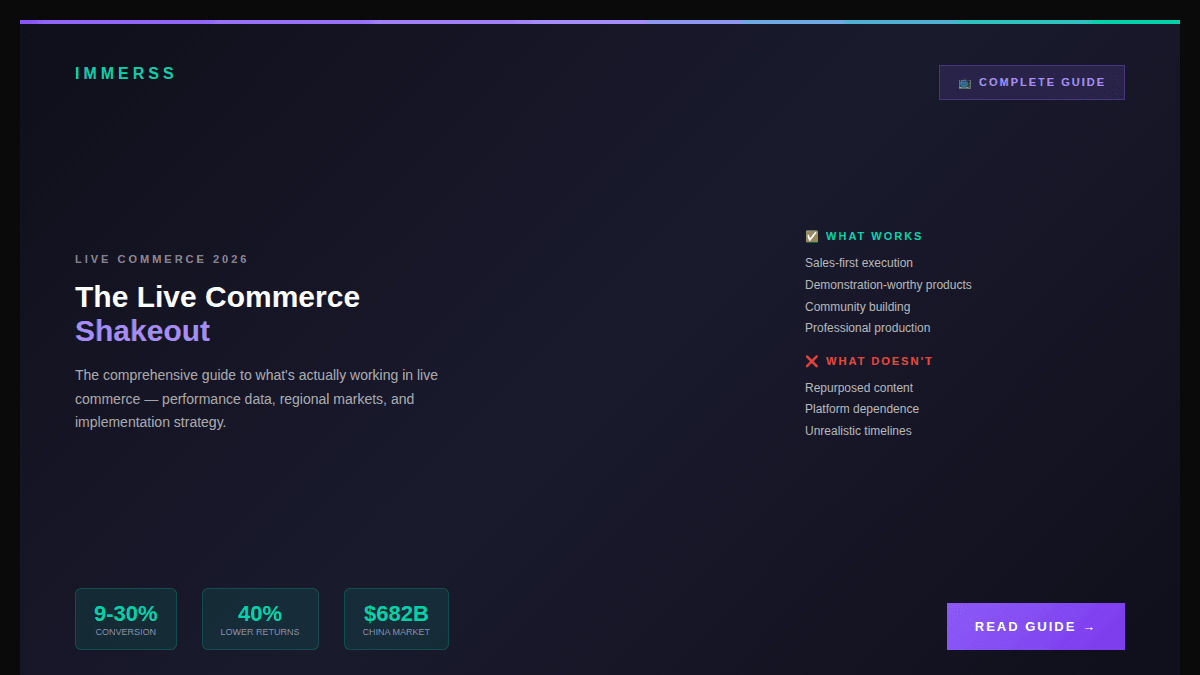Click the red X beside WHAT DOESN'T
This screenshot has width=1200, height=675.
(811, 361)
